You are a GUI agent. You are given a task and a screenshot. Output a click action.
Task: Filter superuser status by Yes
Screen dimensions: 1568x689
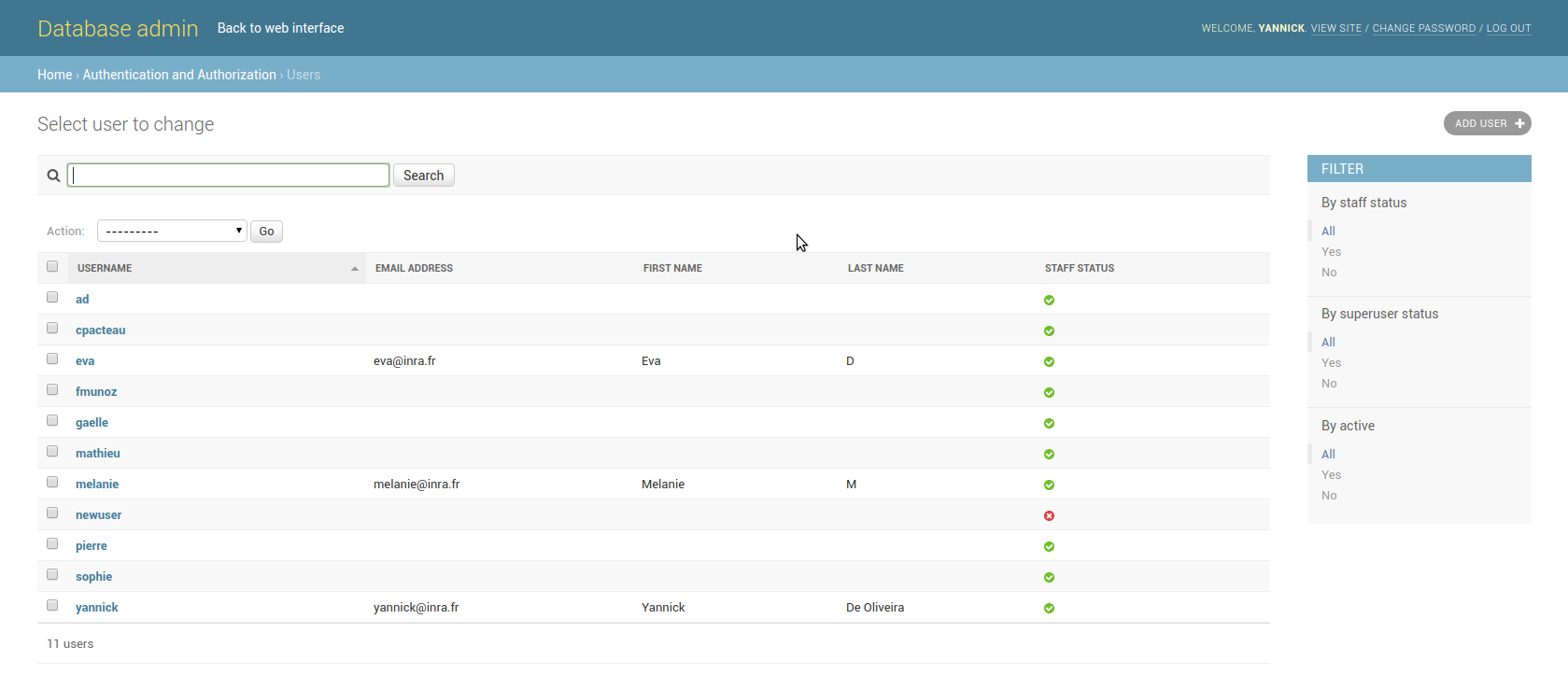click(x=1331, y=363)
